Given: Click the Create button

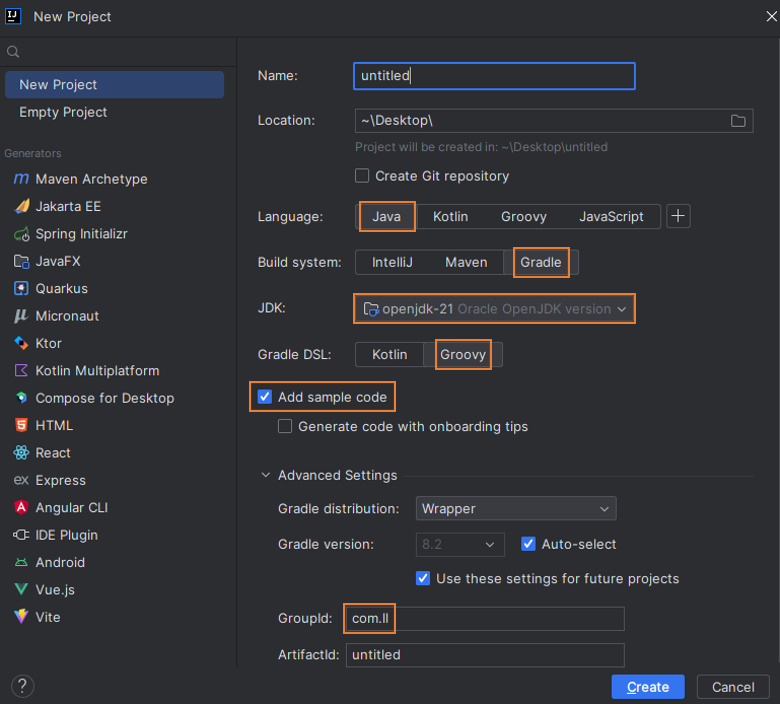Looking at the screenshot, I should pyautogui.click(x=648, y=687).
